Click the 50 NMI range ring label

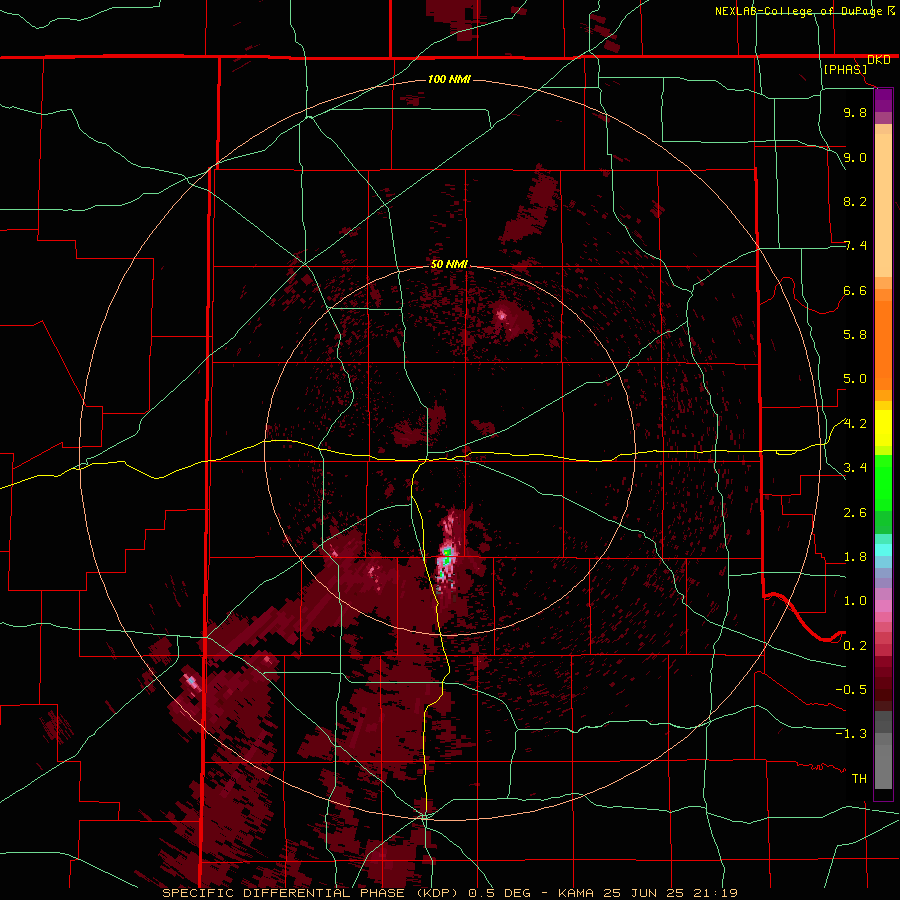click(449, 264)
